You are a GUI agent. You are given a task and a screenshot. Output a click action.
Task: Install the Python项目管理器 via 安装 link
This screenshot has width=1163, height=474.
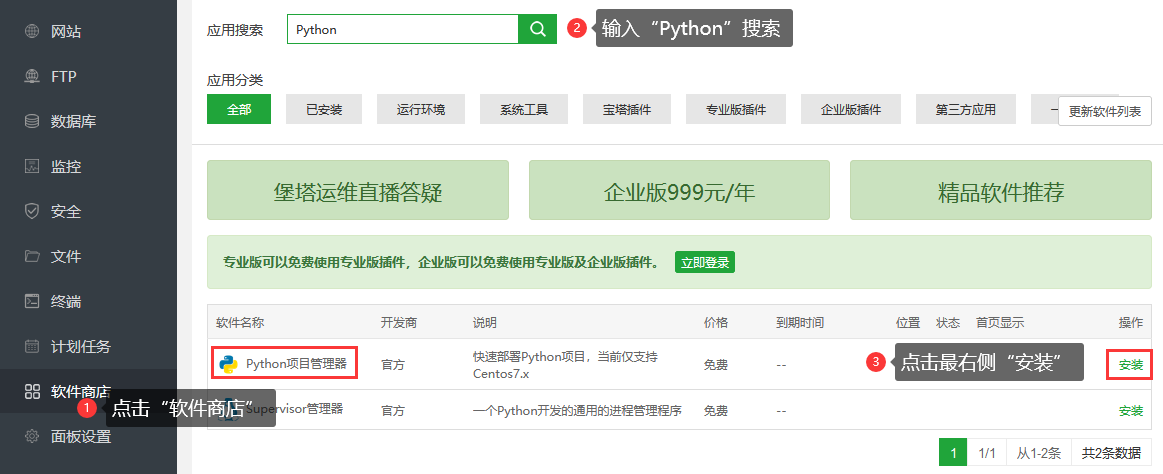(x=1130, y=365)
